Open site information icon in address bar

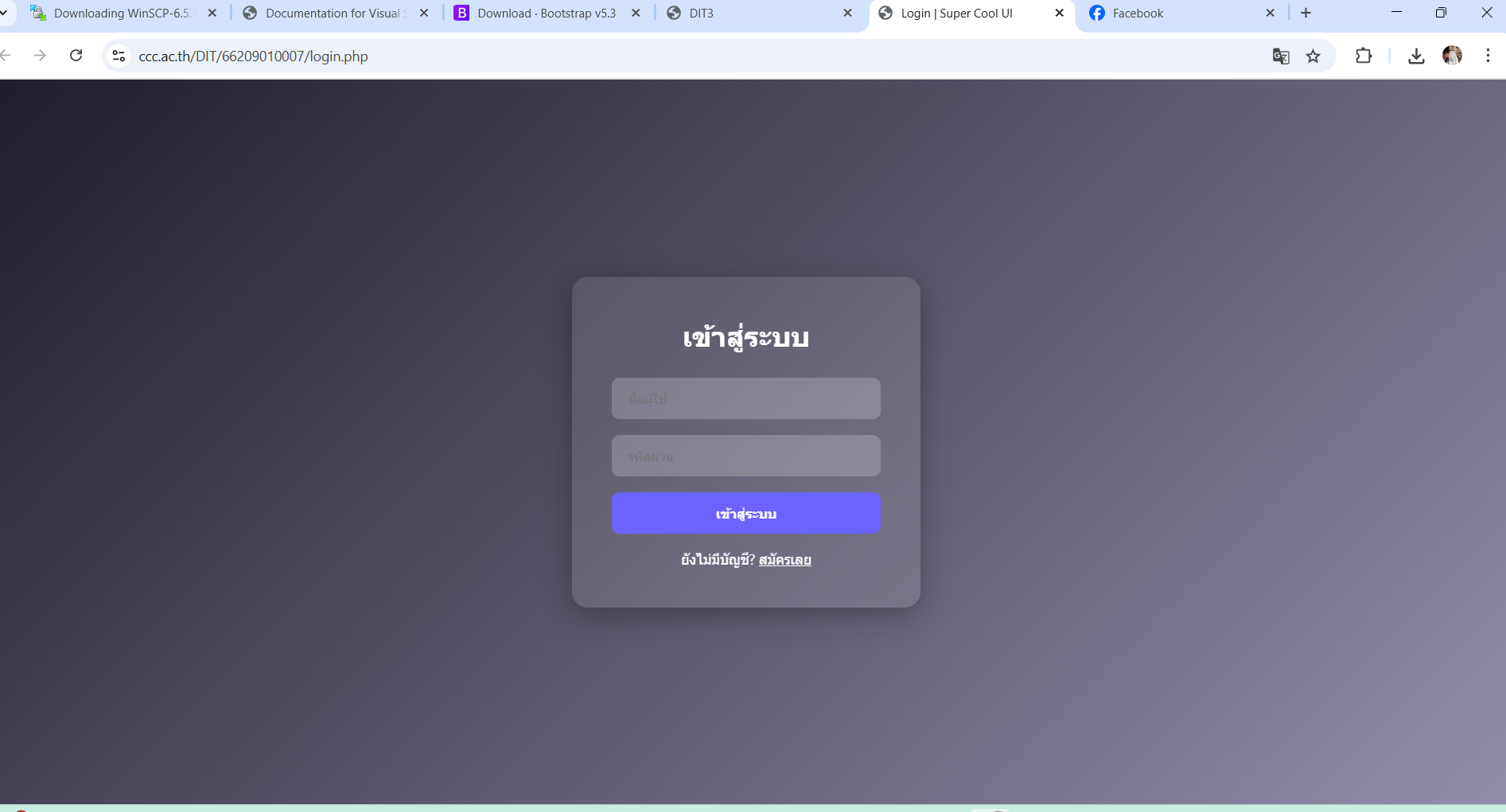click(x=119, y=56)
